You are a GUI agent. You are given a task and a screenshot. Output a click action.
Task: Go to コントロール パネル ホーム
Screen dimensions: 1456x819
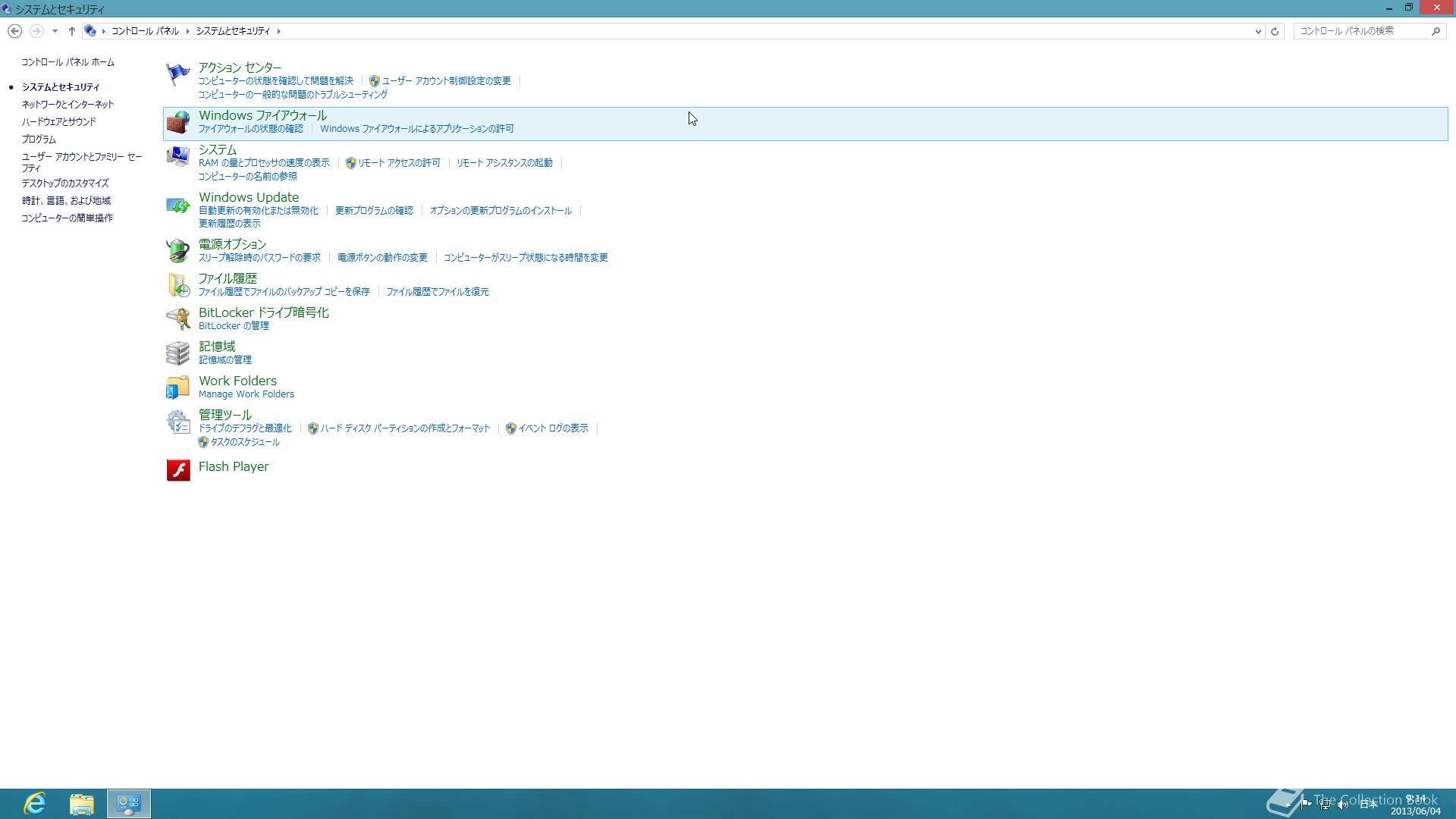(x=67, y=62)
